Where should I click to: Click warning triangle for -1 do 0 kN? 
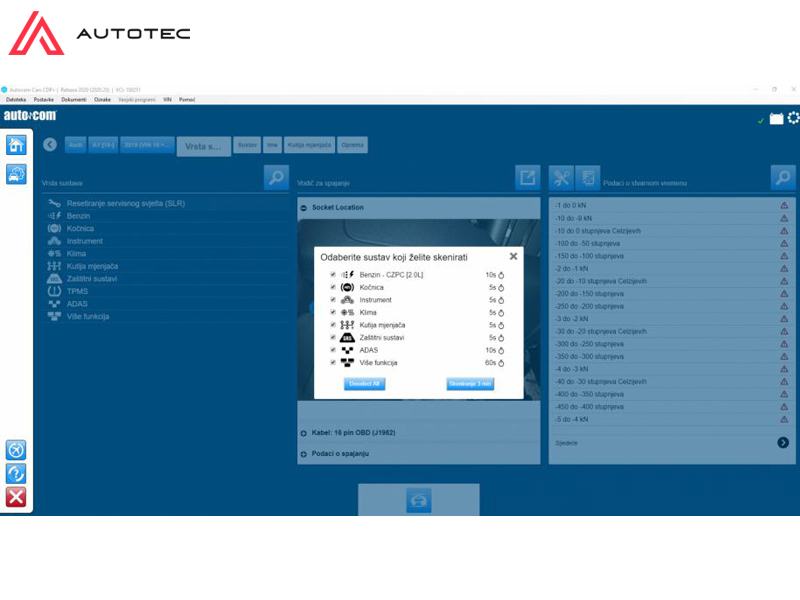(x=784, y=205)
